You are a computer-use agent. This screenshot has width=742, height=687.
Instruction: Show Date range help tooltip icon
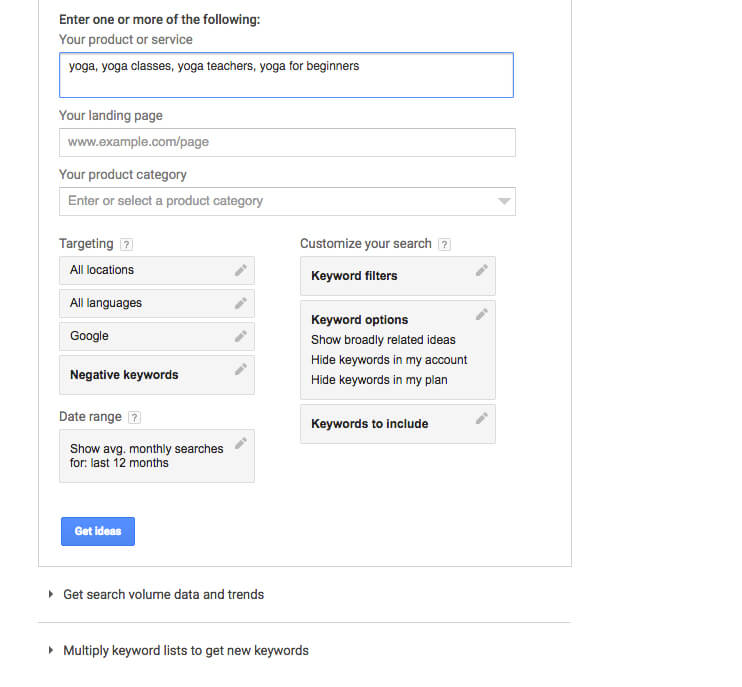pos(134,417)
